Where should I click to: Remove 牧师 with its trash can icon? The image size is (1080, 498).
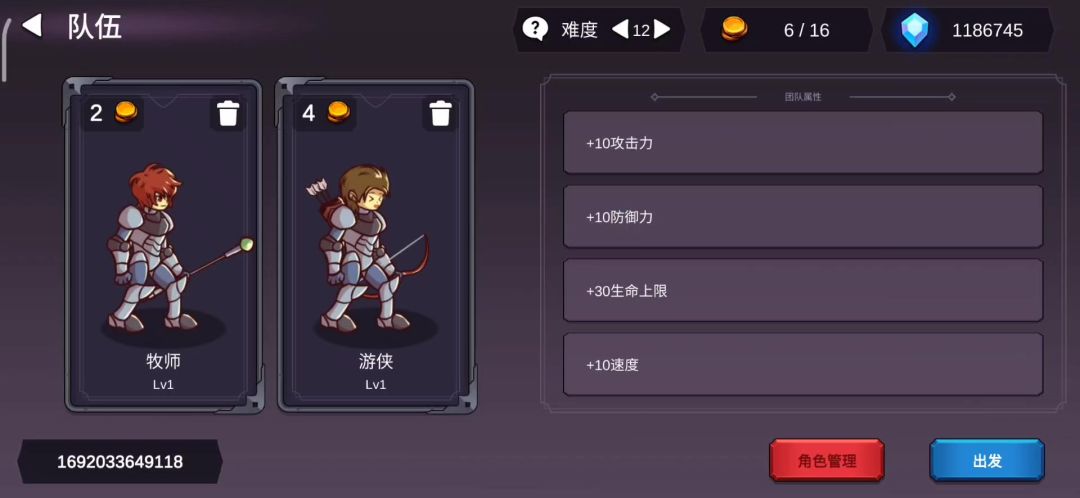[x=228, y=114]
